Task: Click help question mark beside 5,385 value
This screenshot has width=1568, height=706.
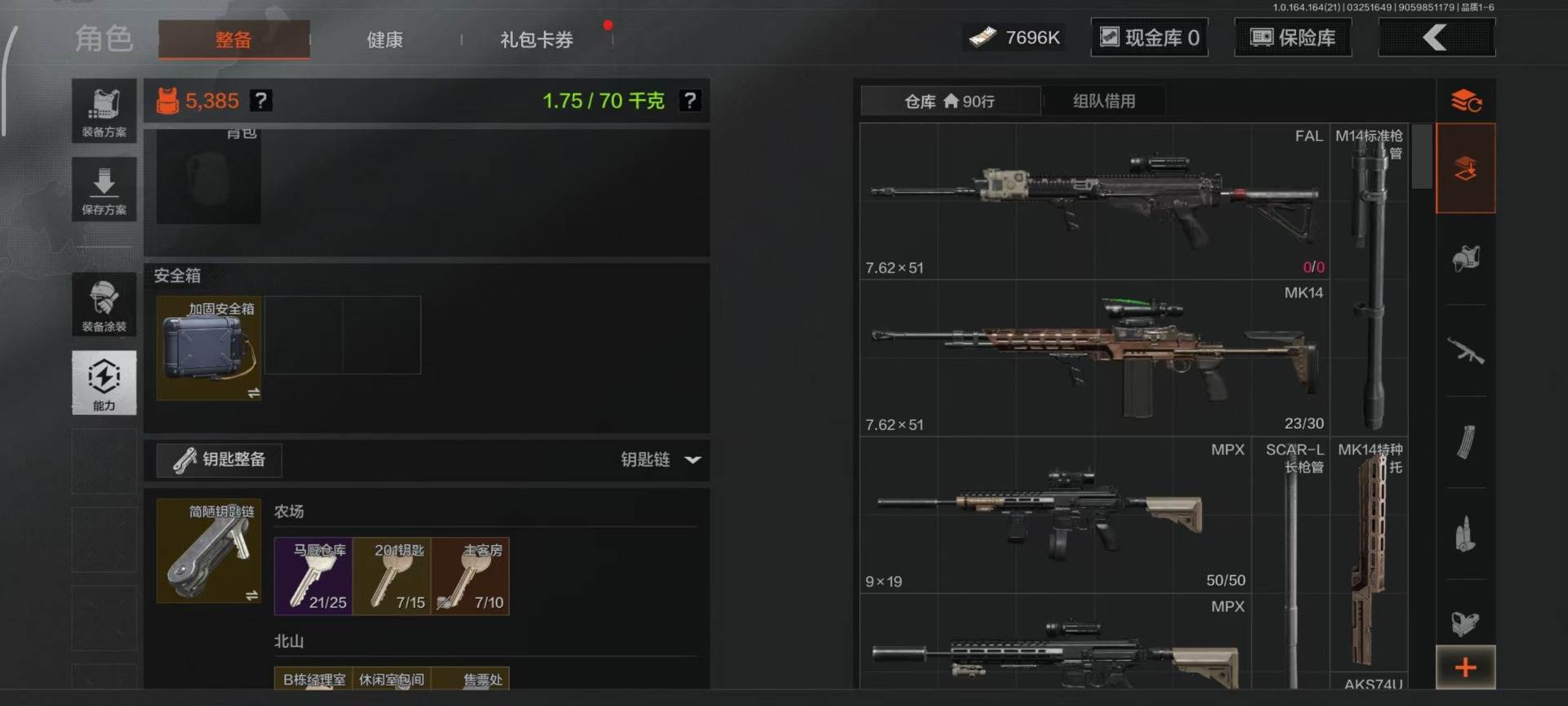Action: (x=261, y=101)
